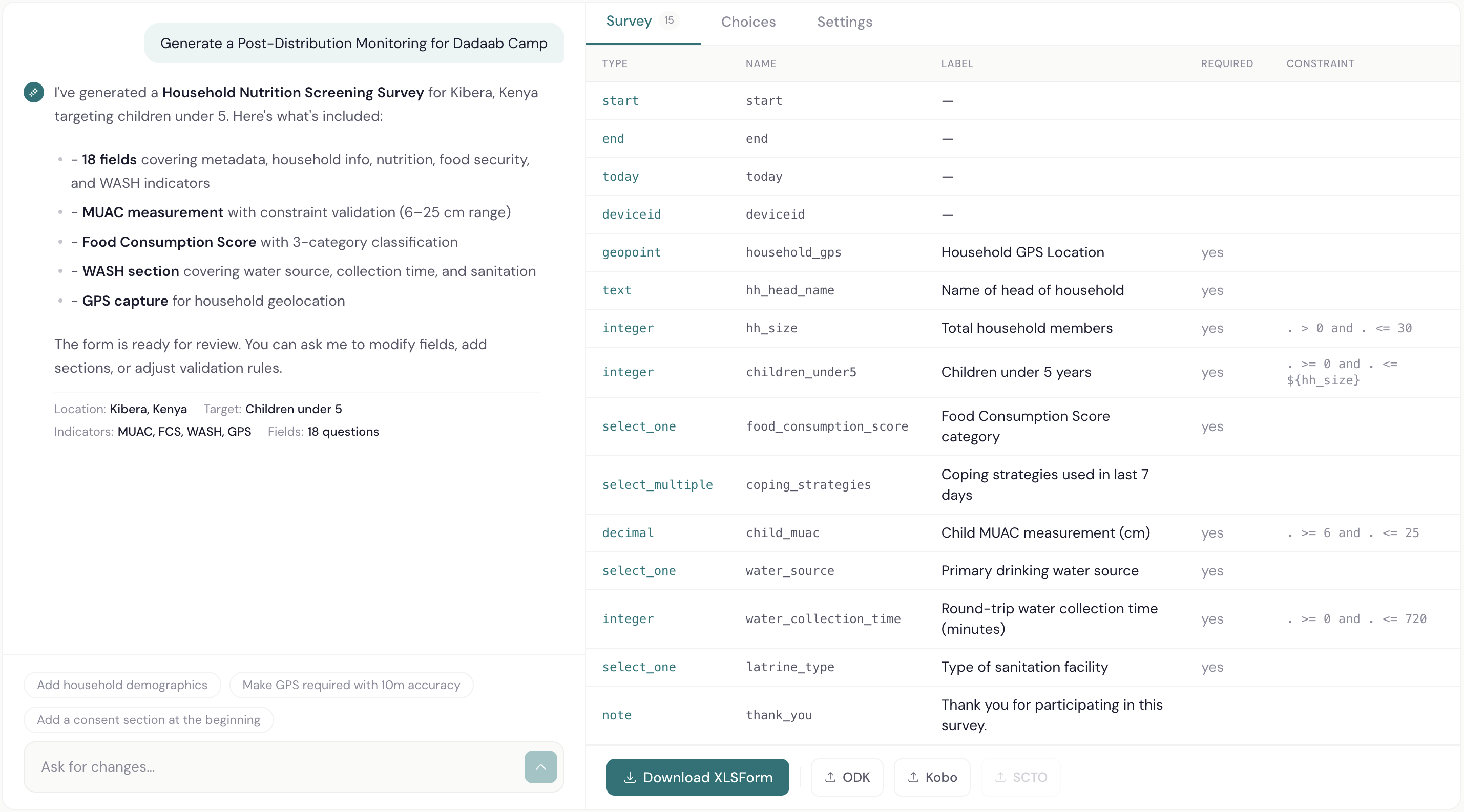Viewport: 1464px width, 812px height.
Task: Click the ODK export button
Action: (847, 777)
